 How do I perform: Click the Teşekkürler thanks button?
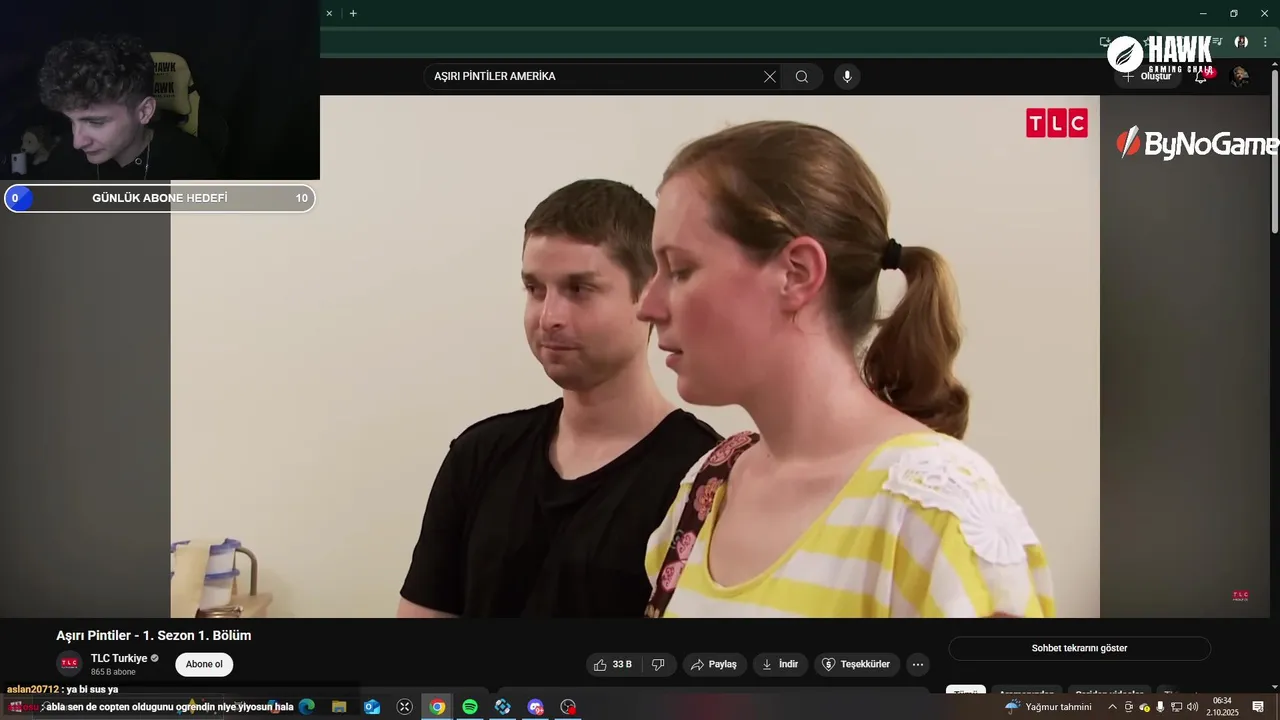point(856,664)
